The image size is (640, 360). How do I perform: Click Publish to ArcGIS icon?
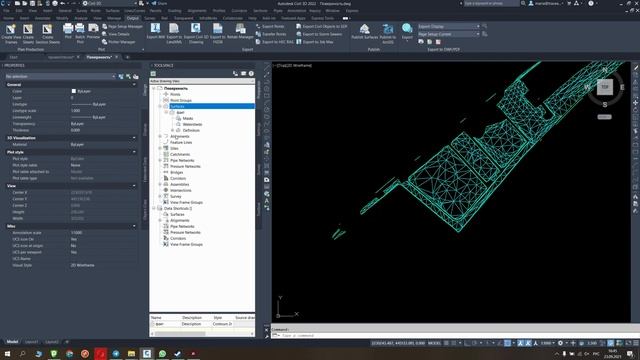(x=388, y=29)
